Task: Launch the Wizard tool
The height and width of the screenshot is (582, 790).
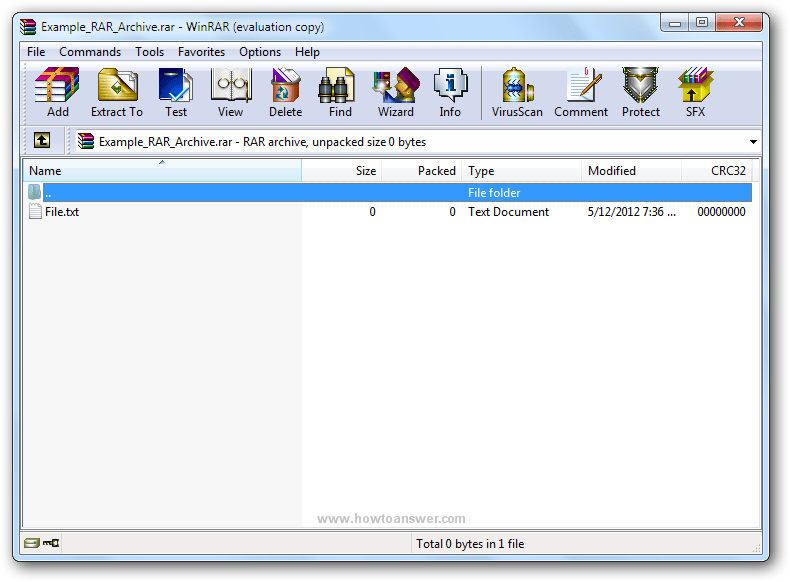Action: point(396,93)
